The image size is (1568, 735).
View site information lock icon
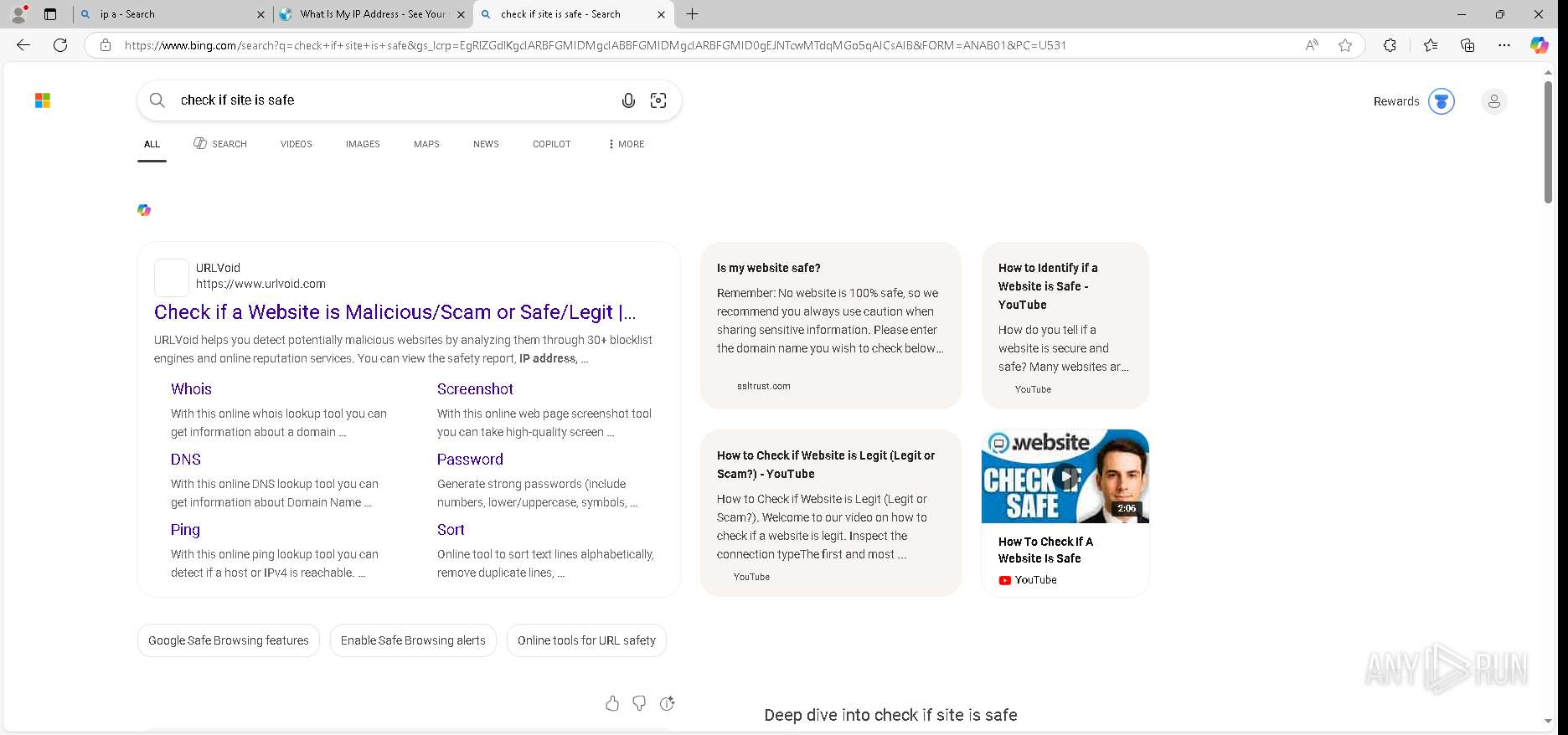(x=106, y=45)
